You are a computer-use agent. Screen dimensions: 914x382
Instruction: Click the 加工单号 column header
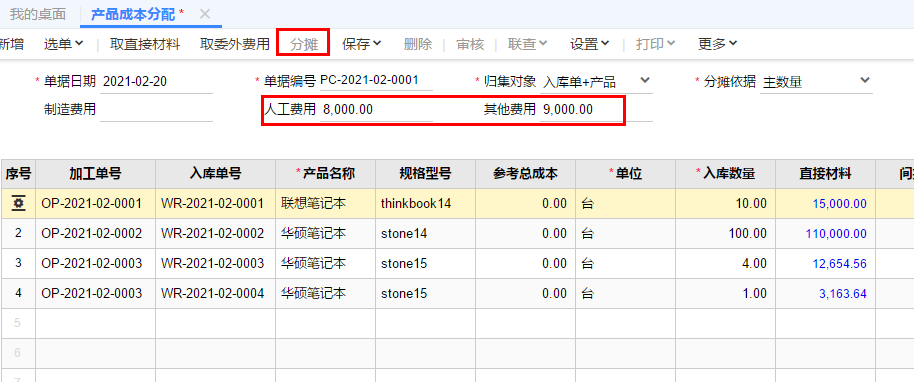tap(96, 174)
